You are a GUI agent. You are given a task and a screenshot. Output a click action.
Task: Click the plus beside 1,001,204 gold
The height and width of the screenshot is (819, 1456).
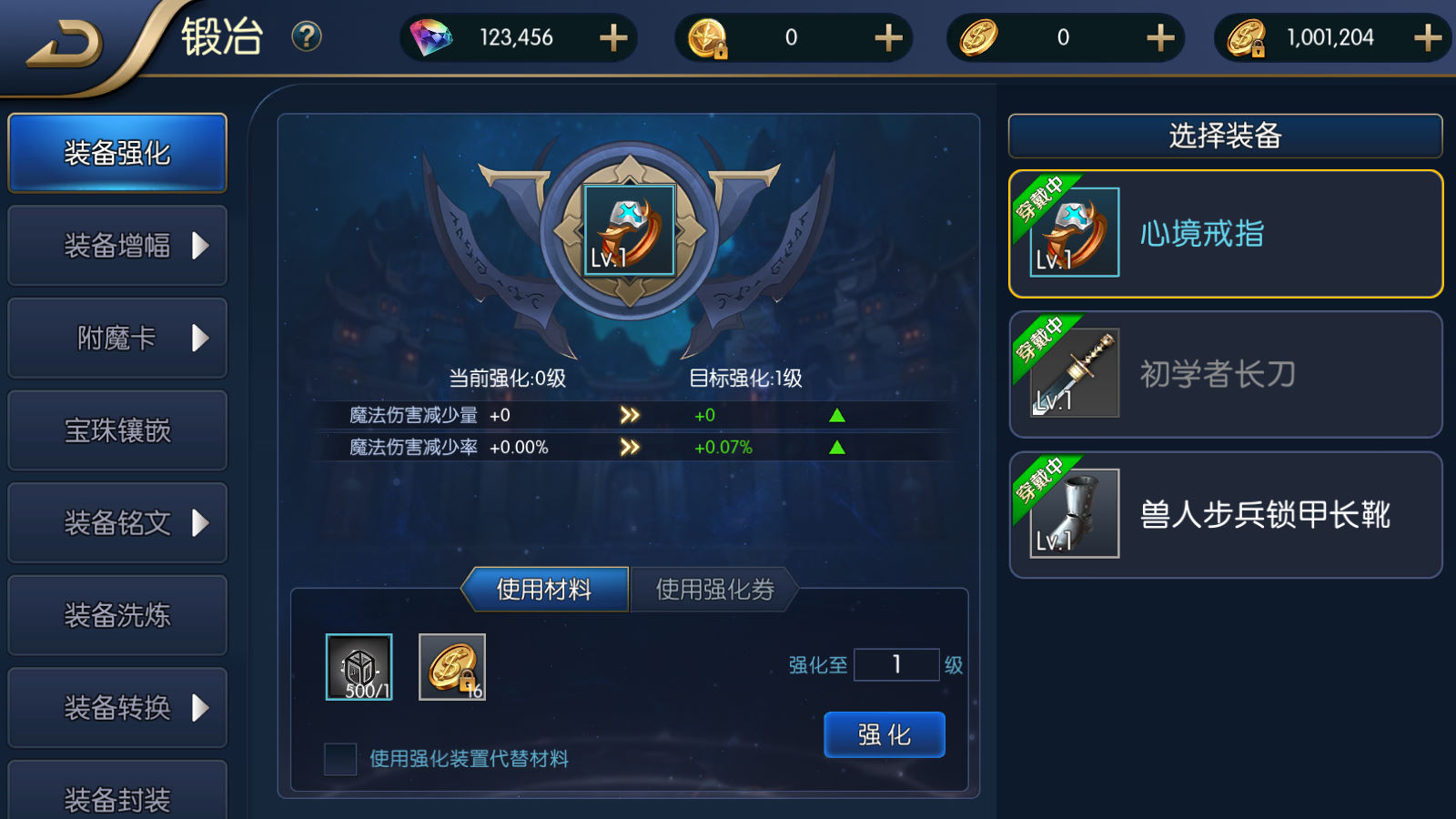(1428, 37)
